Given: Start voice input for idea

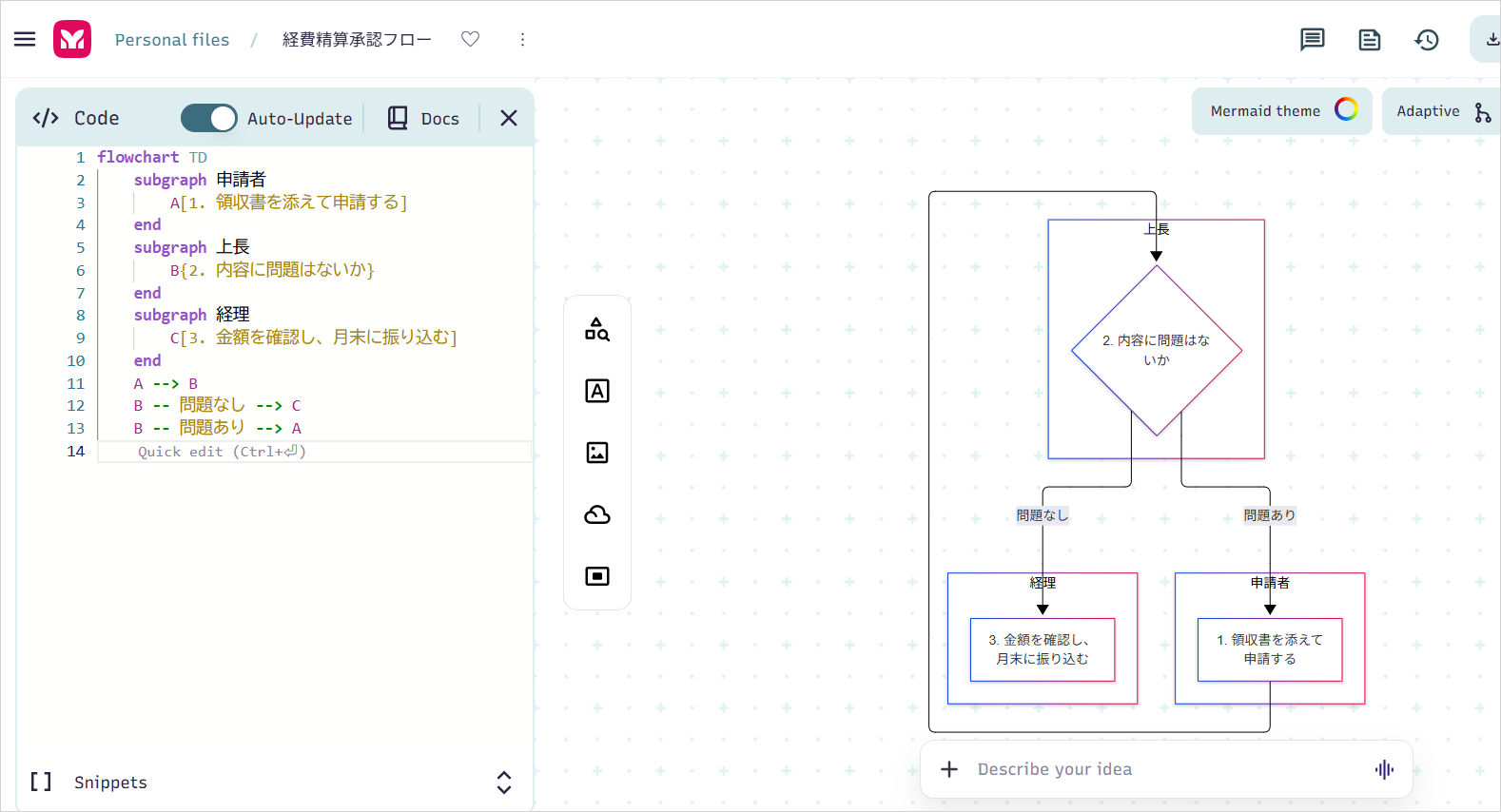Looking at the screenshot, I should (1384, 769).
